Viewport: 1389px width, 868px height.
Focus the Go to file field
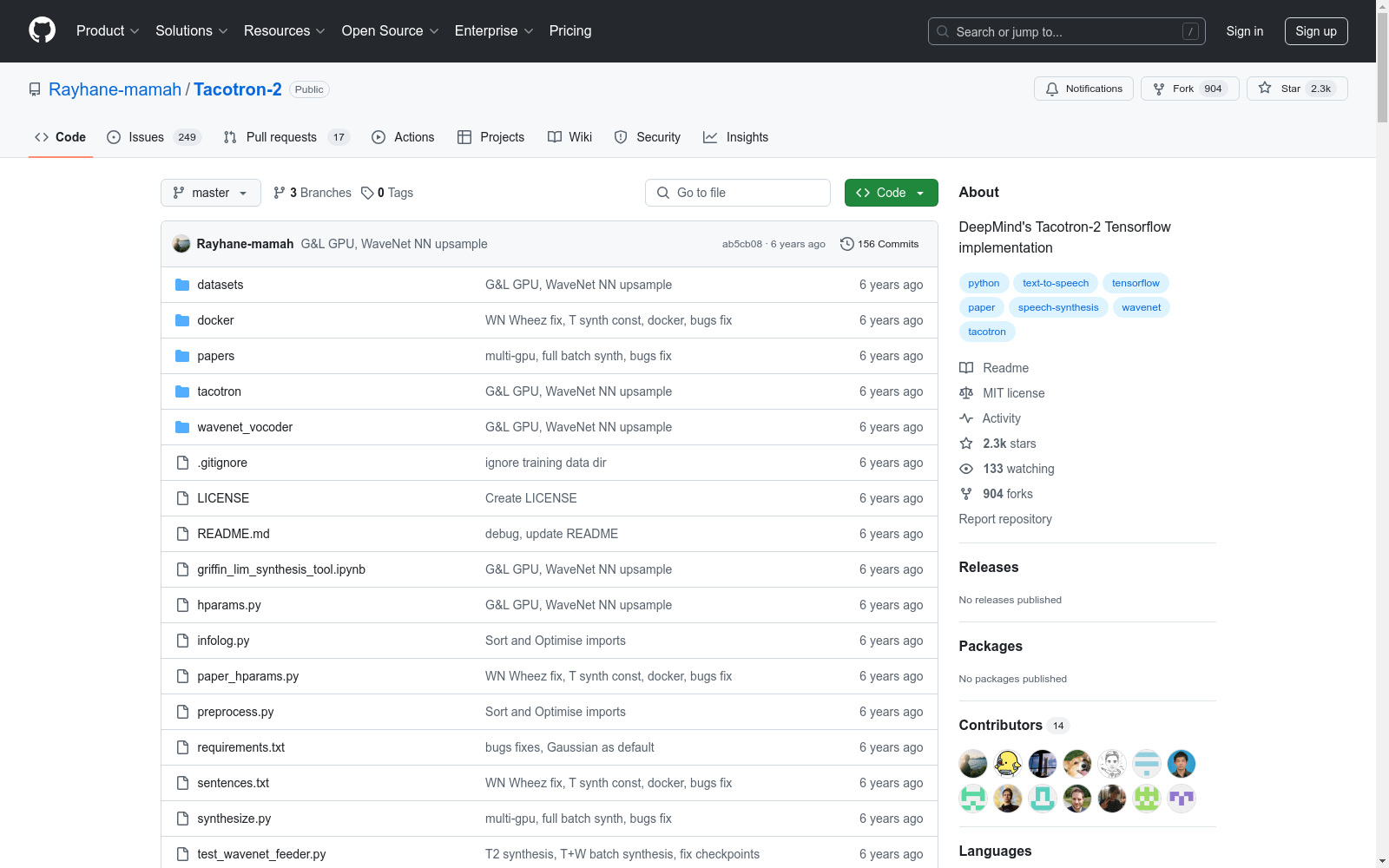click(738, 193)
